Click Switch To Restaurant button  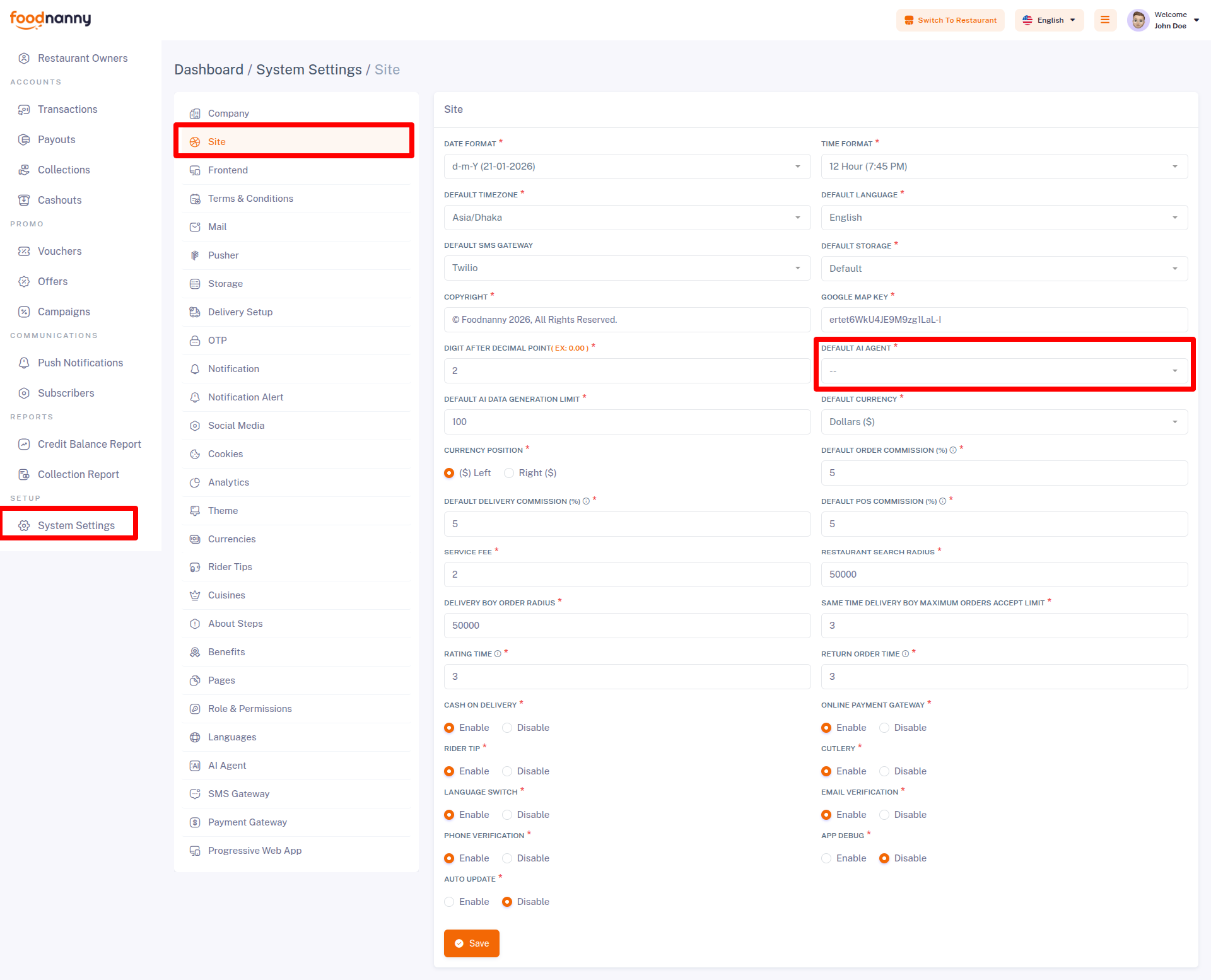tap(950, 20)
